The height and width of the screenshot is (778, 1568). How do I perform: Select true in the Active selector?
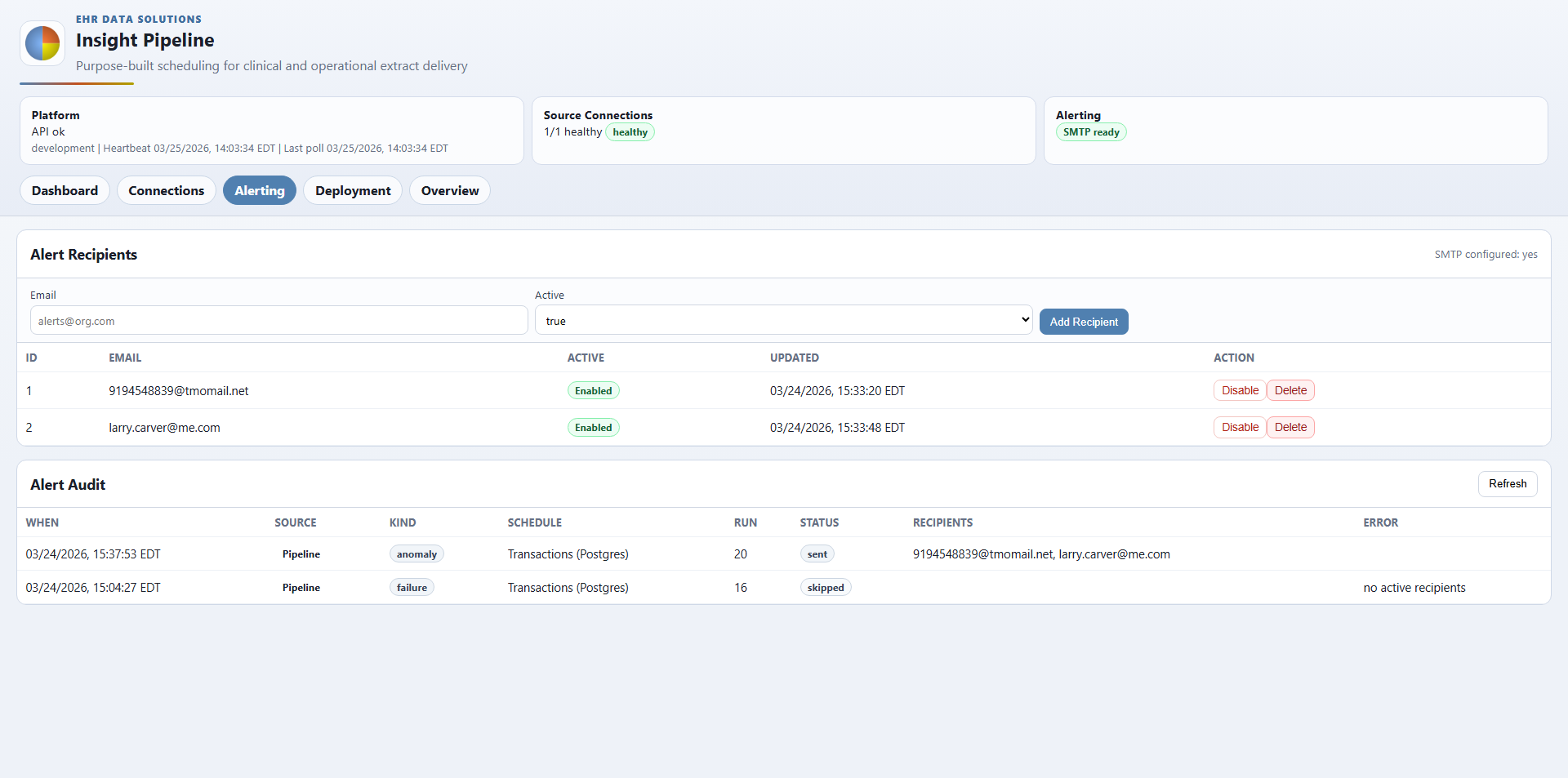[x=782, y=319]
